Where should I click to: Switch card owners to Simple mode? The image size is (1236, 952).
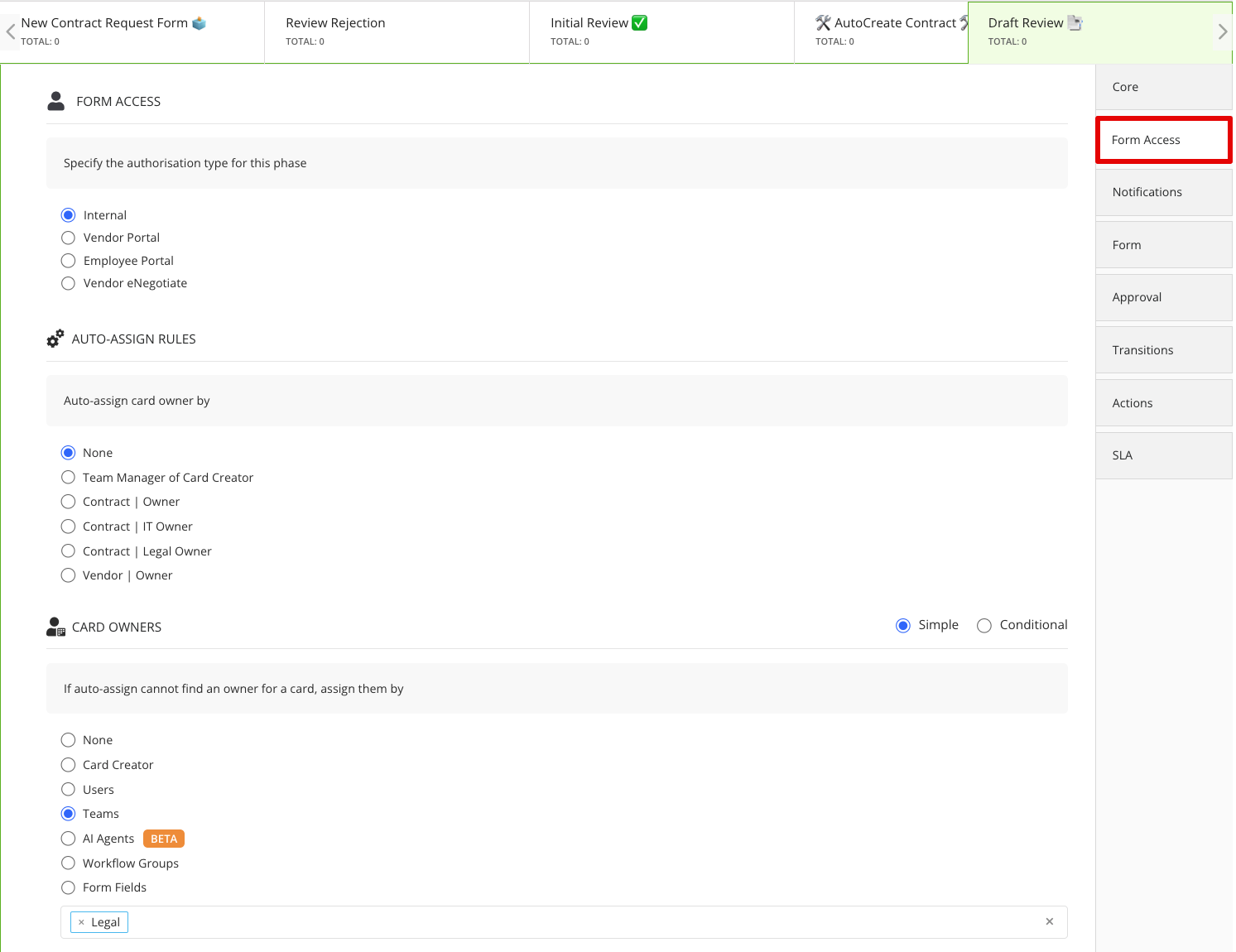[x=903, y=626]
